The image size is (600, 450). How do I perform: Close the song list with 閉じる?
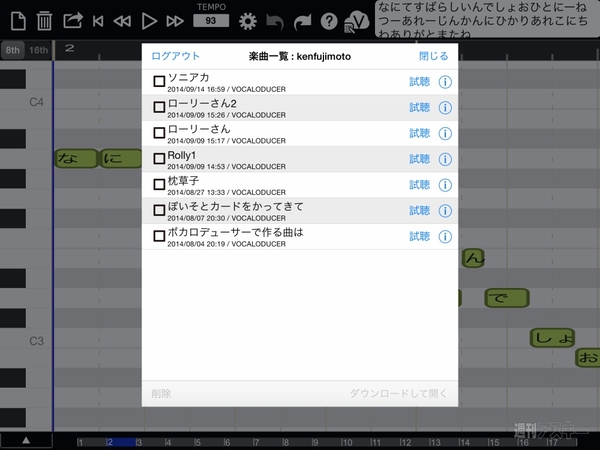tap(434, 56)
